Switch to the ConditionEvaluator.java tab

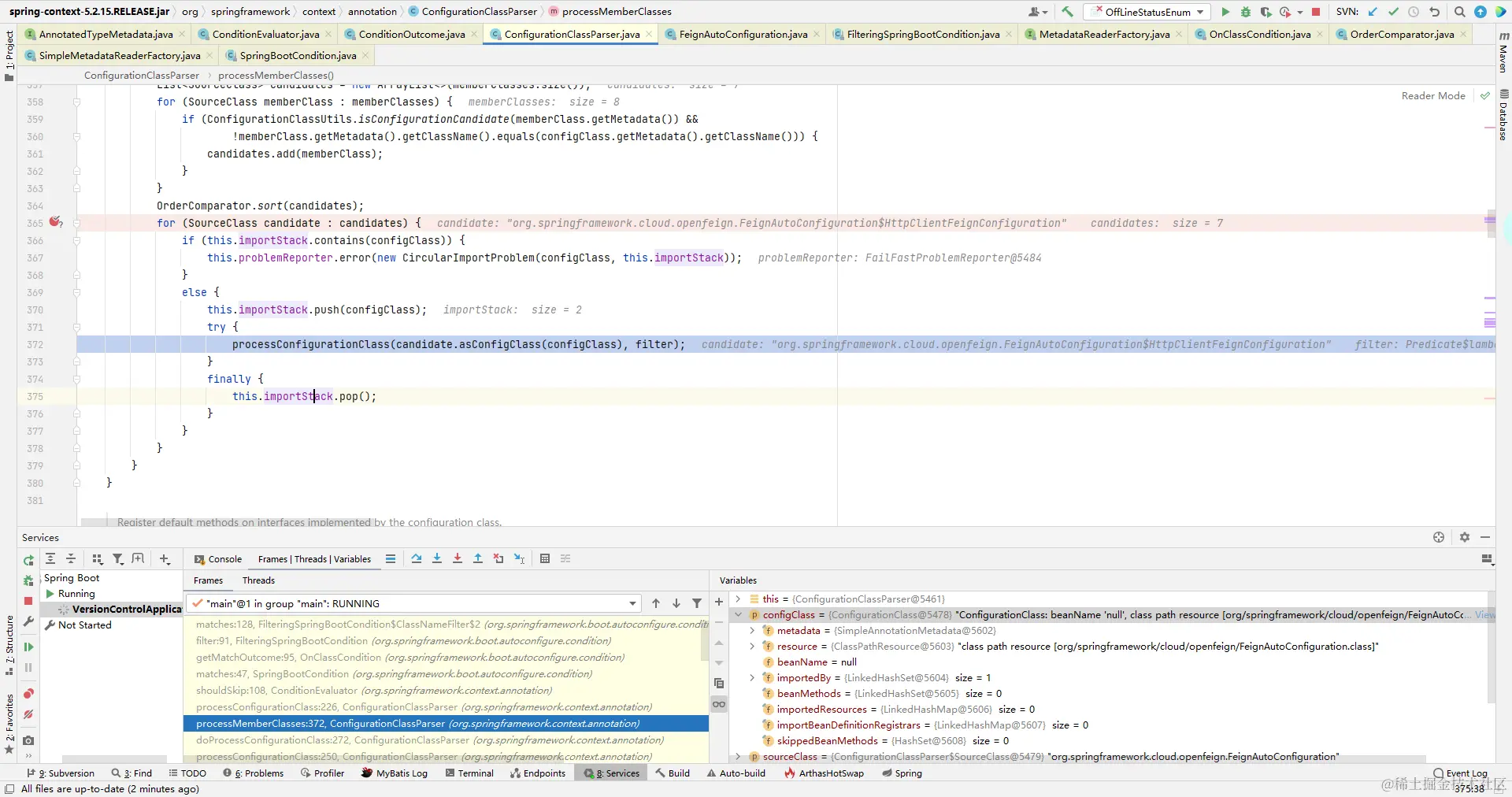[x=265, y=34]
